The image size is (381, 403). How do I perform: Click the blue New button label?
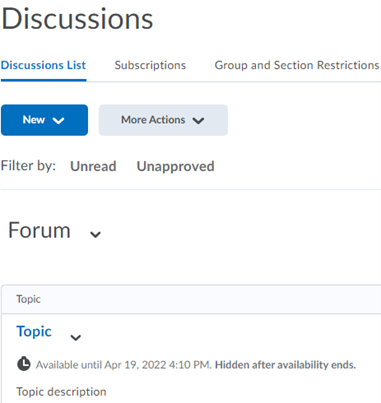click(34, 120)
